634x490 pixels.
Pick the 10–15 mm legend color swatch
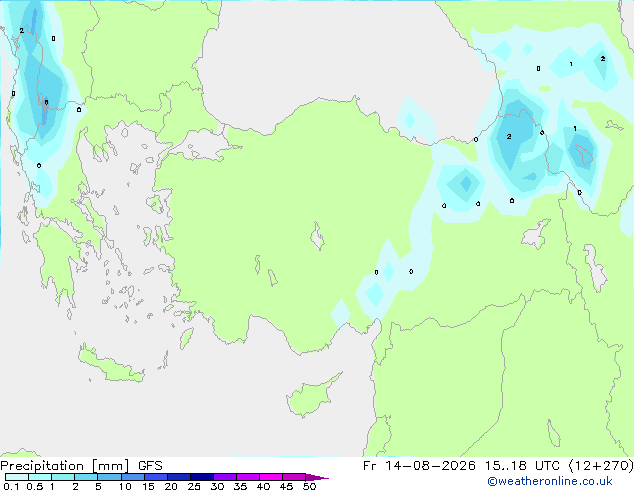click(x=132, y=477)
